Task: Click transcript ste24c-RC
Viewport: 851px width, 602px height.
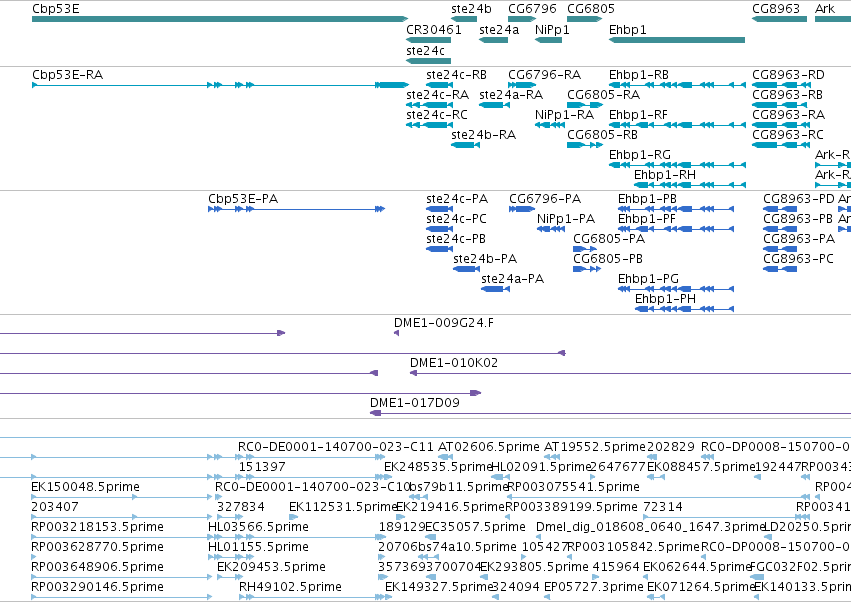Action: coord(437,115)
